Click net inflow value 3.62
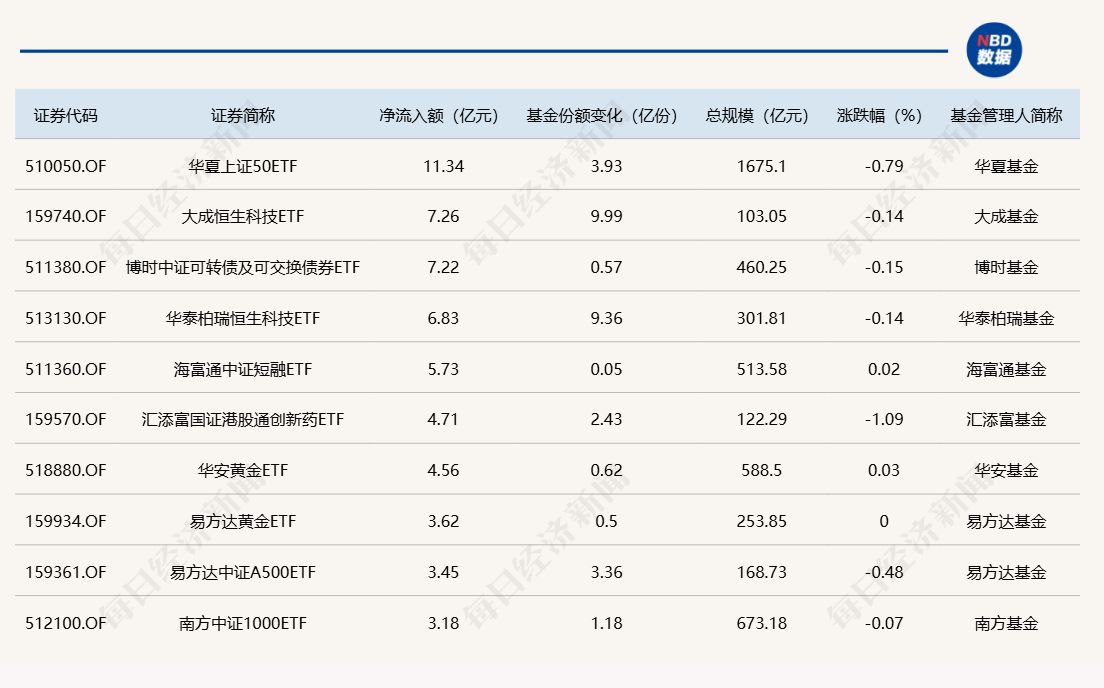This screenshot has height=688, width=1104. pos(444,521)
